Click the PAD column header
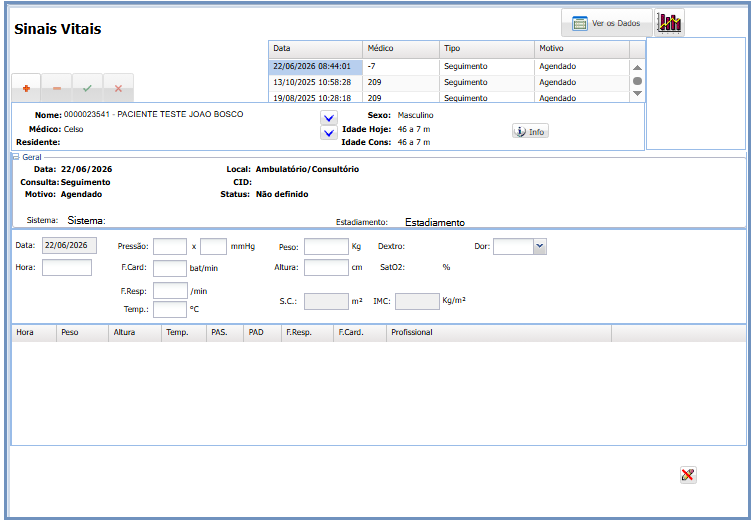The height and width of the screenshot is (524, 756). pyautogui.click(x=262, y=333)
